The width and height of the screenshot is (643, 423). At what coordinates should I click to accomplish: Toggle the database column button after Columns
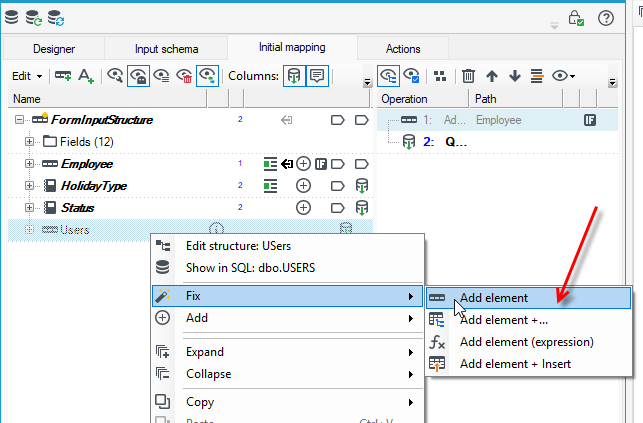294,76
